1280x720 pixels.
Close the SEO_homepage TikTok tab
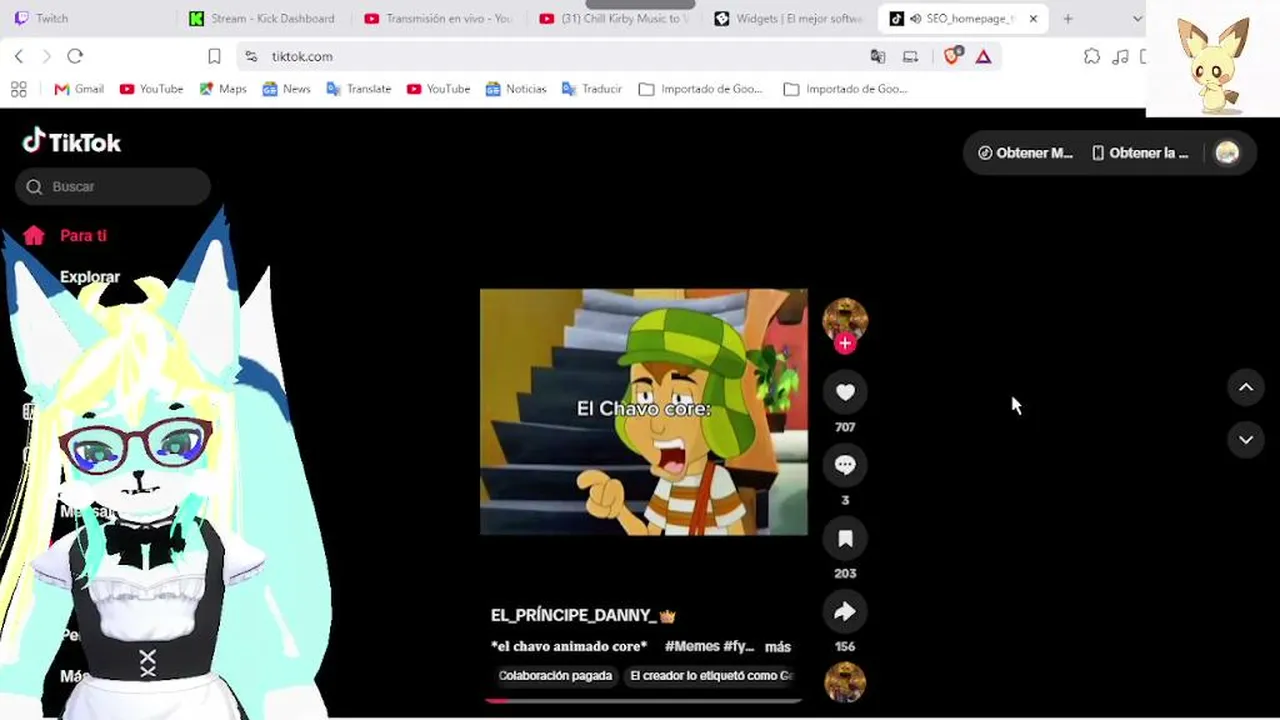[1033, 18]
